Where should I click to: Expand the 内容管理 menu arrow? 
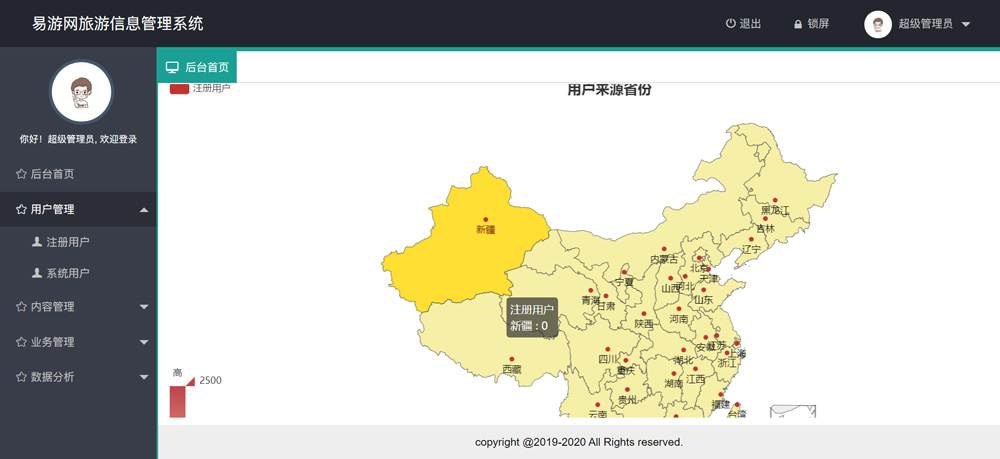coord(144,307)
